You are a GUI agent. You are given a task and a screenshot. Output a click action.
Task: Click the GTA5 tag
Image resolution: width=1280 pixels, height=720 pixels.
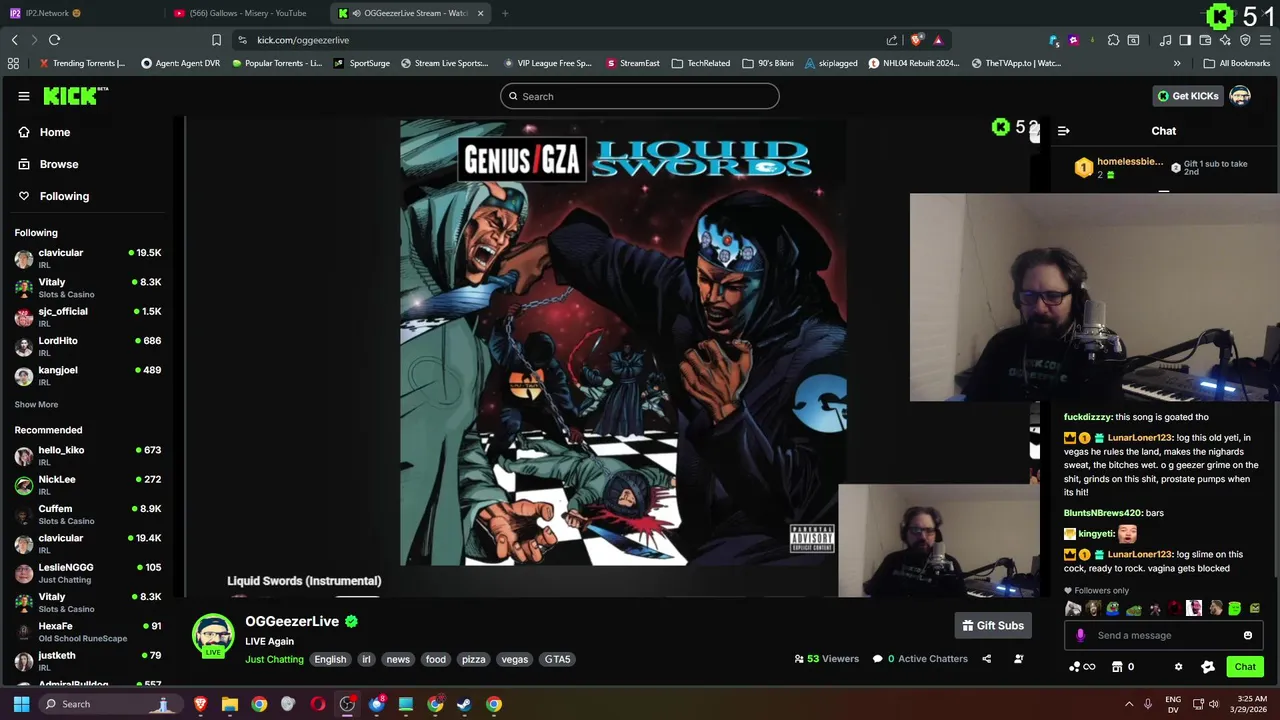[557, 660]
